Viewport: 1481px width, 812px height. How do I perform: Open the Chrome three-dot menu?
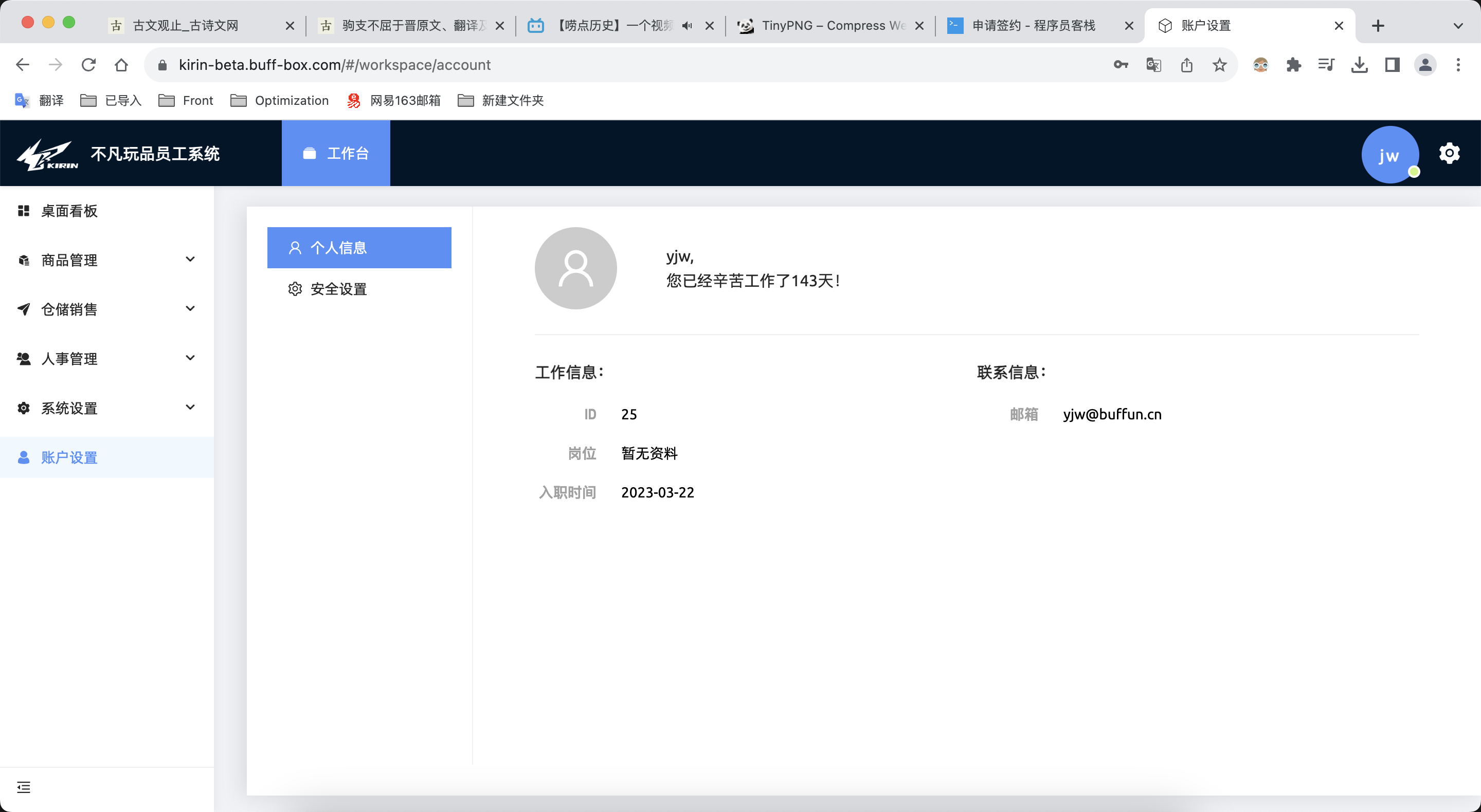click(1458, 65)
